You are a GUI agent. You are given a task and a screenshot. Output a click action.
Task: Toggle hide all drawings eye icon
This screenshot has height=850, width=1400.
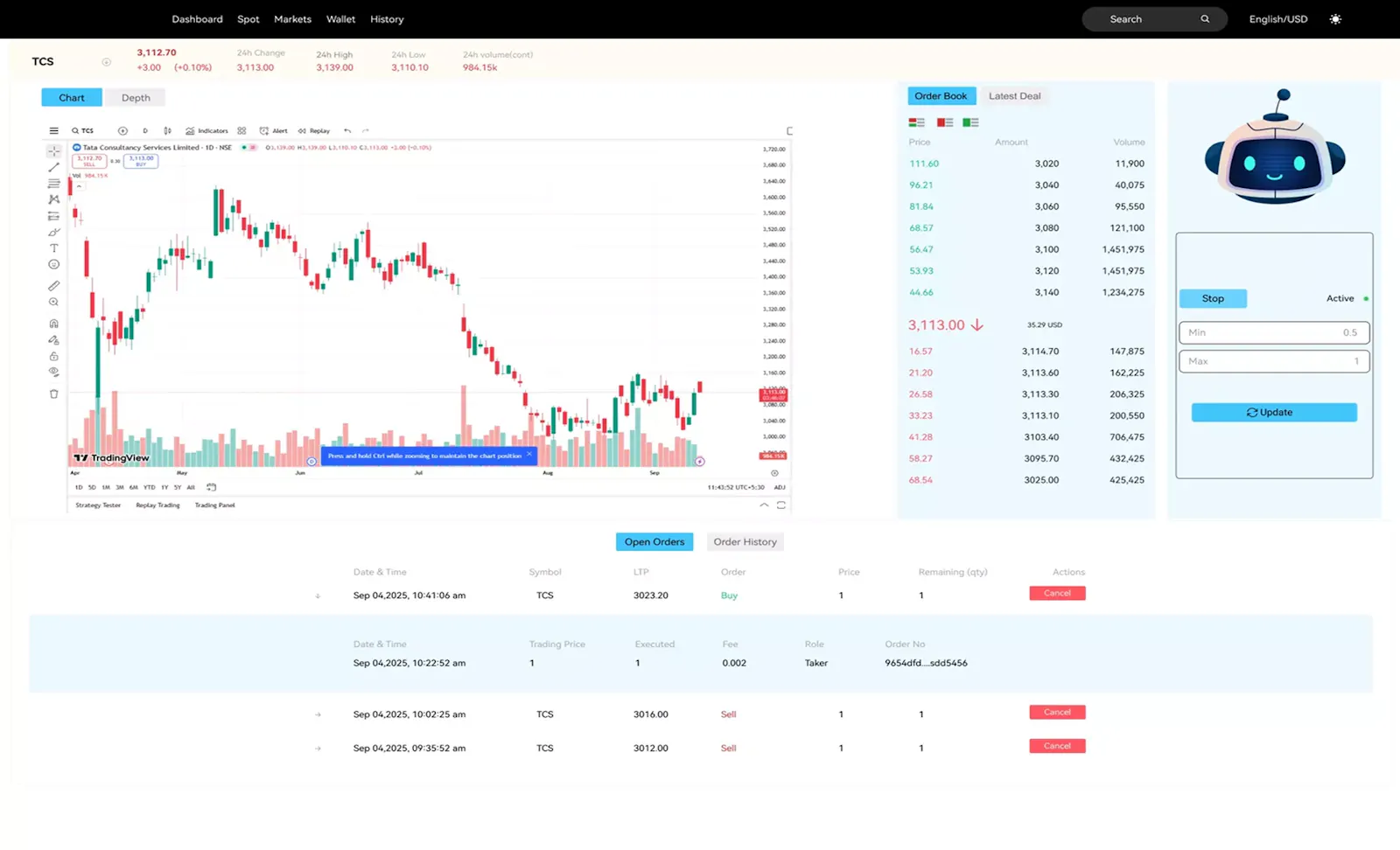[x=53, y=372]
